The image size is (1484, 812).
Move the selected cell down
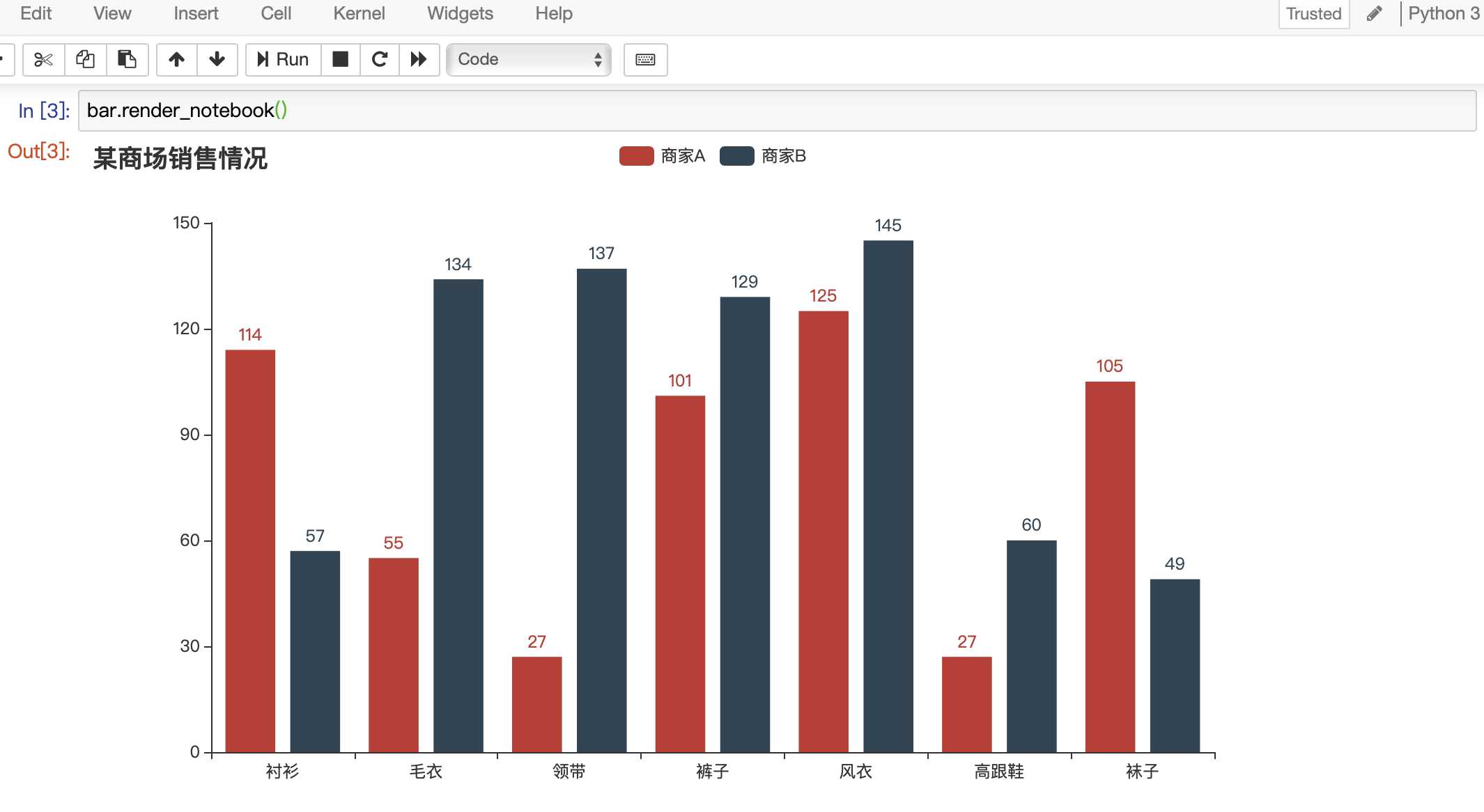[x=217, y=59]
